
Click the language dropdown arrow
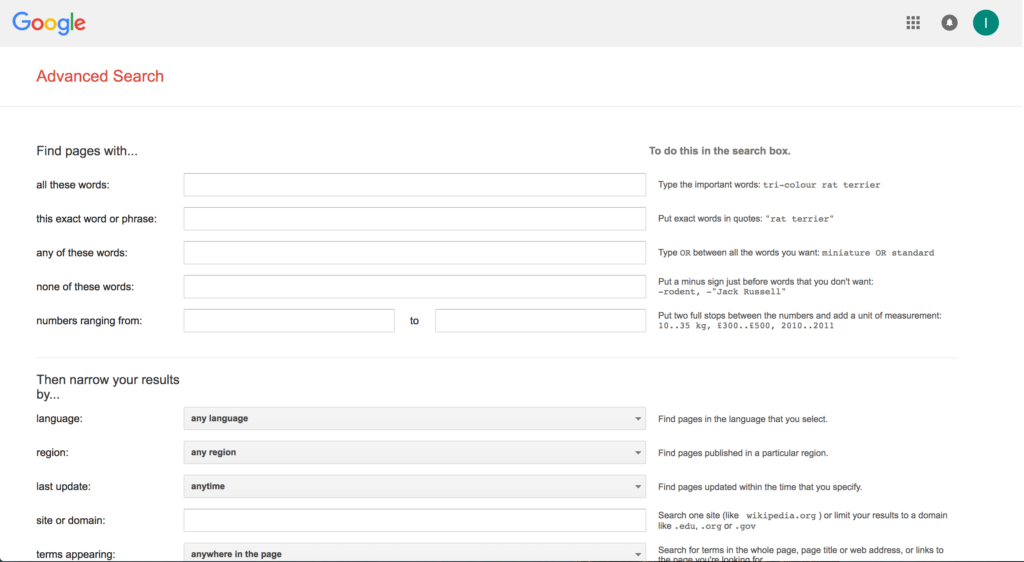tap(638, 419)
